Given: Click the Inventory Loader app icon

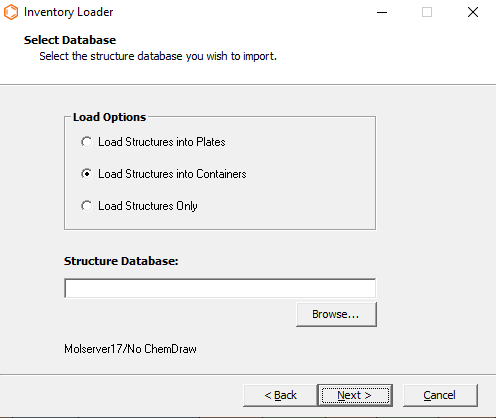Looking at the screenshot, I should pos(11,12).
